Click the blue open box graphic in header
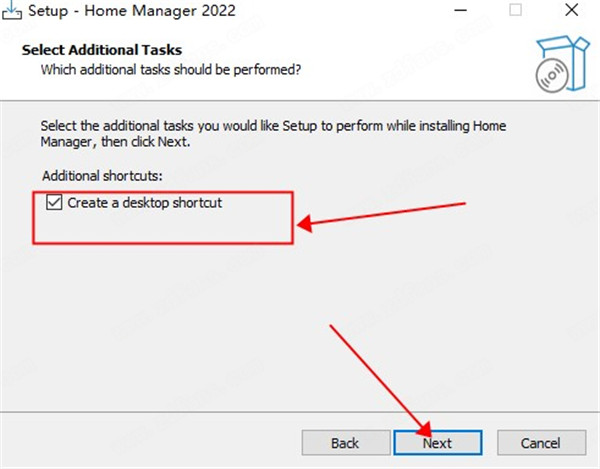The image size is (600, 469). [x=567, y=62]
